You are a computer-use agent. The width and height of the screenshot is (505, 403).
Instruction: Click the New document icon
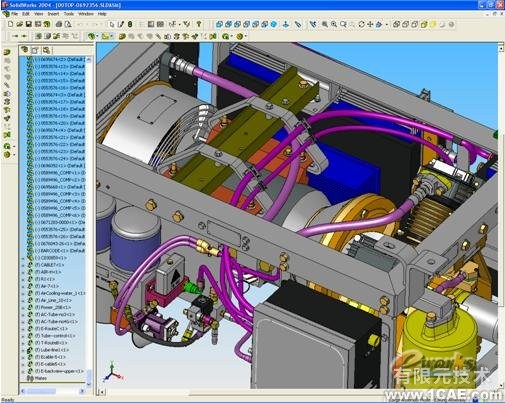[x=11, y=24]
